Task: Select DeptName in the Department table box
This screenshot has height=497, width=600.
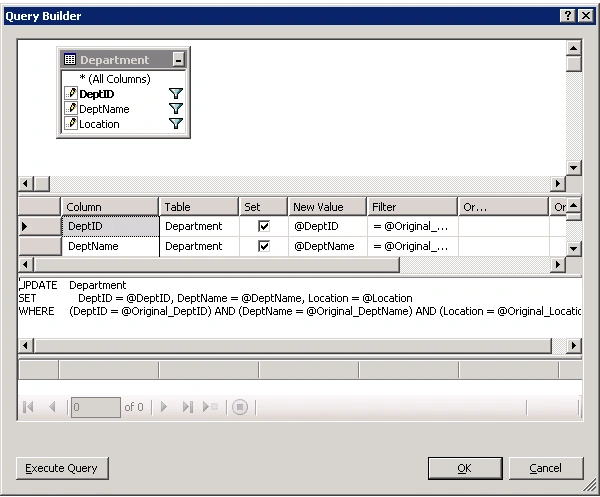Action: [x=104, y=109]
